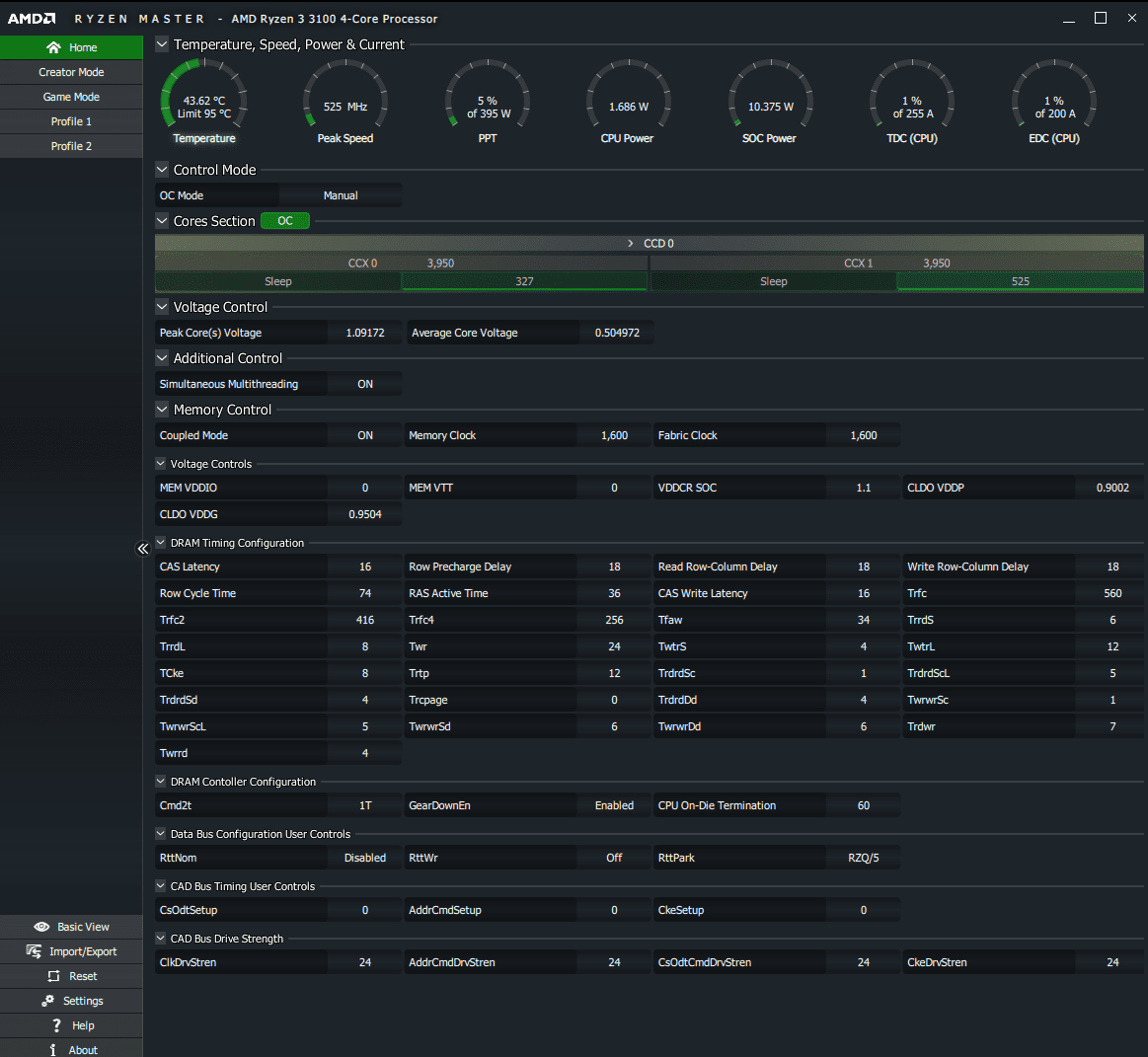Click Import/Export button label
The width and height of the screenshot is (1148, 1057).
(83, 951)
